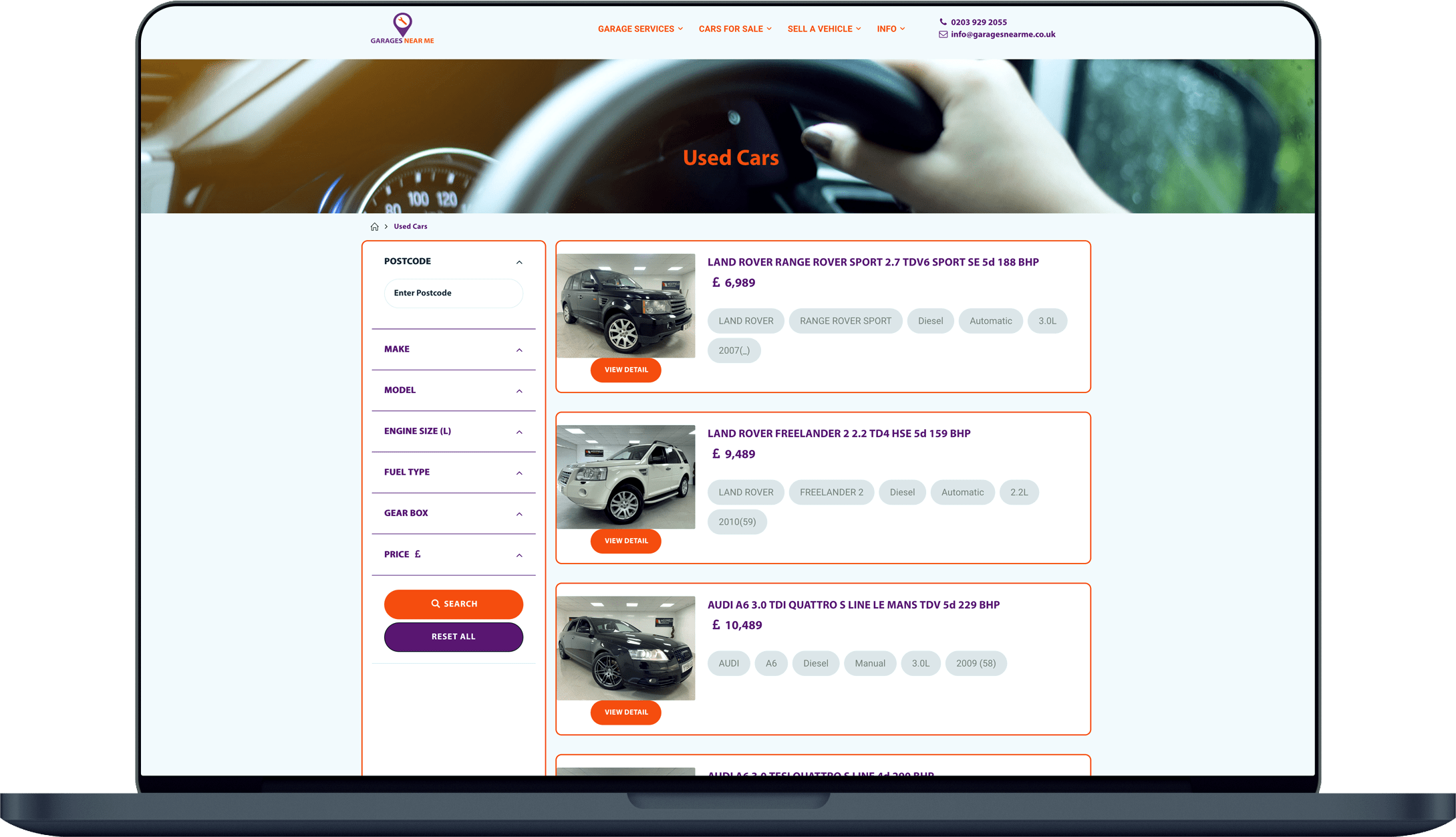Click the phone icon in header

943,22
